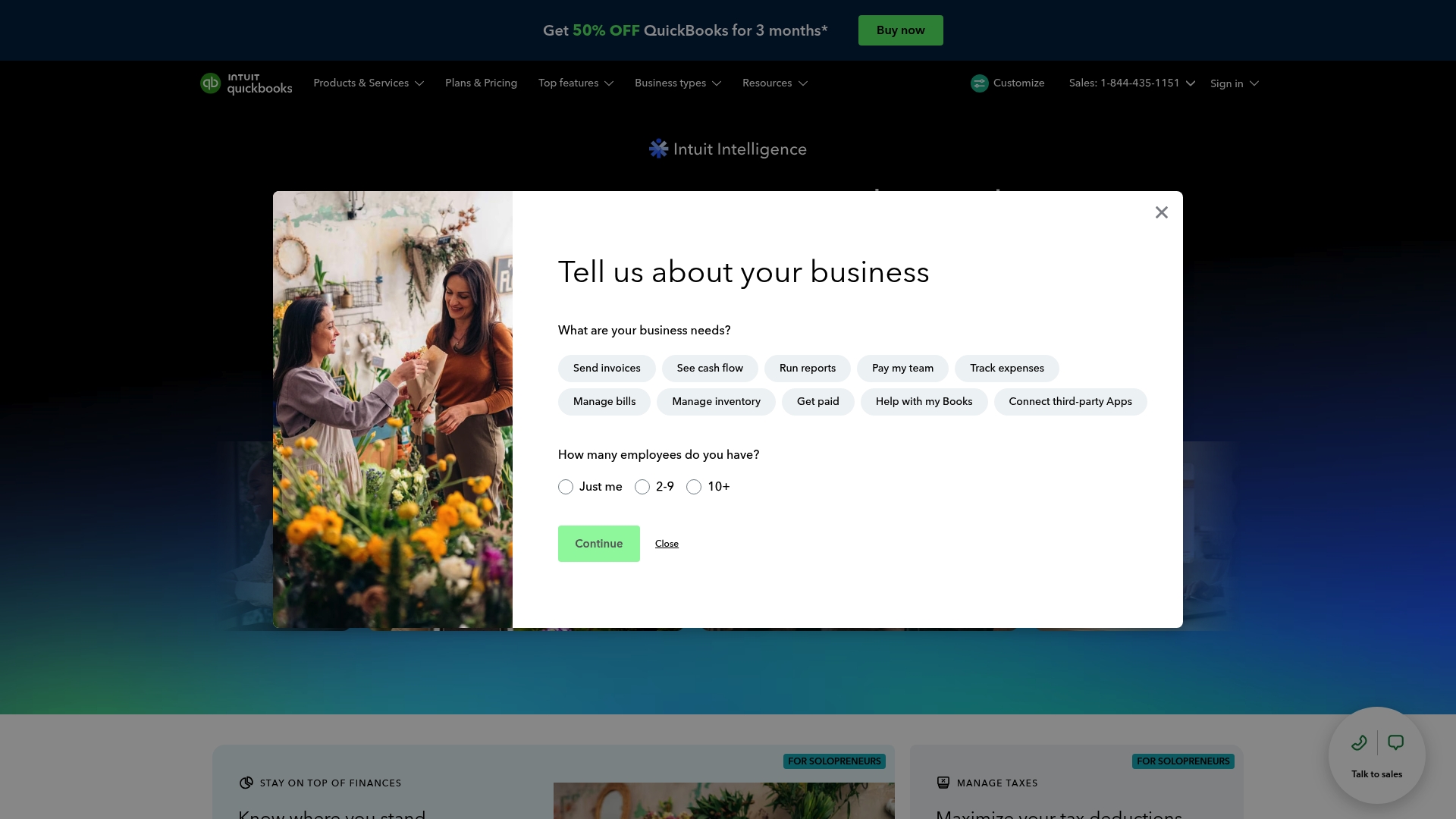The width and height of the screenshot is (1456, 819).
Task: Click the Close text link
Action: pyautogui.click(x=667, y=544)
